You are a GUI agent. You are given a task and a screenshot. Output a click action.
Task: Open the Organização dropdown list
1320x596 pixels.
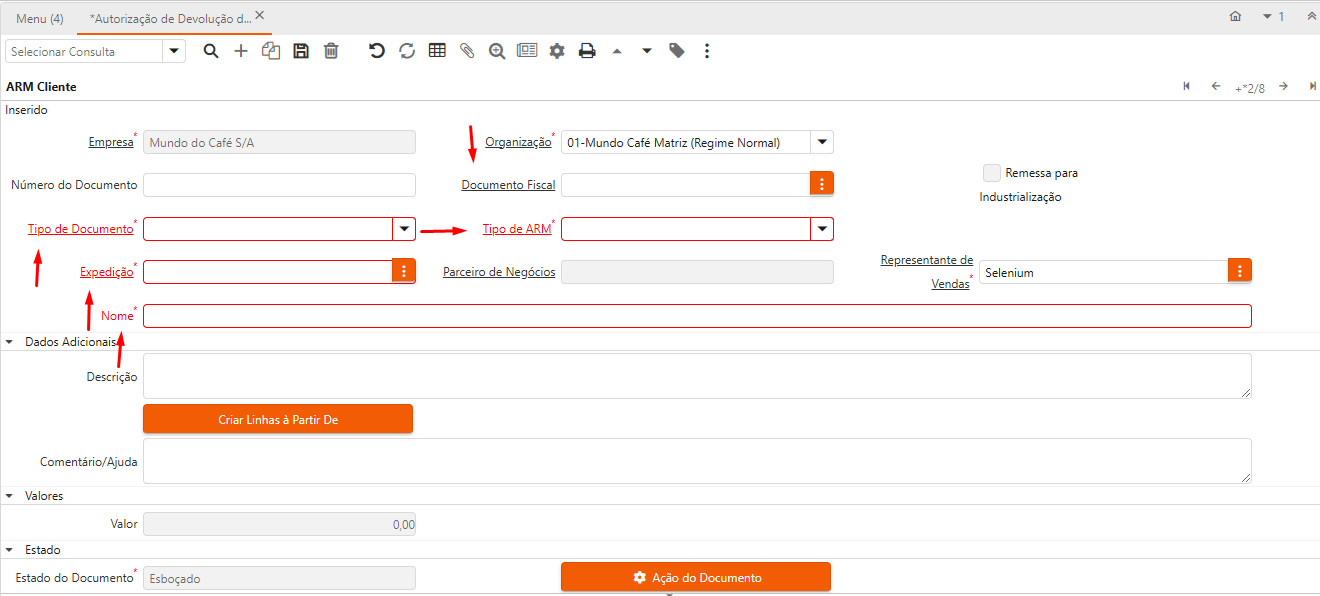pyautogui.click(x=822, y=143)
